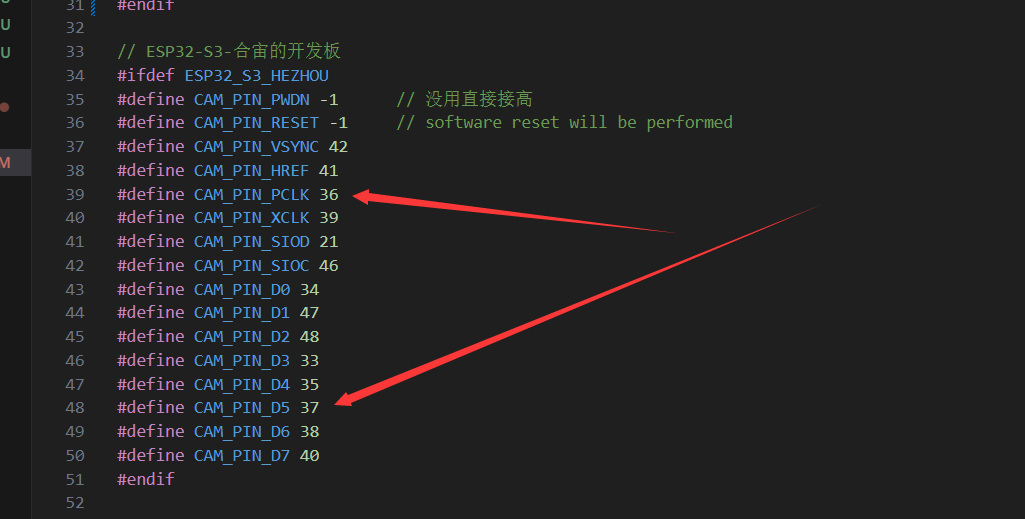Click the CAM_PIN_RESET macro name

(256, 122)
